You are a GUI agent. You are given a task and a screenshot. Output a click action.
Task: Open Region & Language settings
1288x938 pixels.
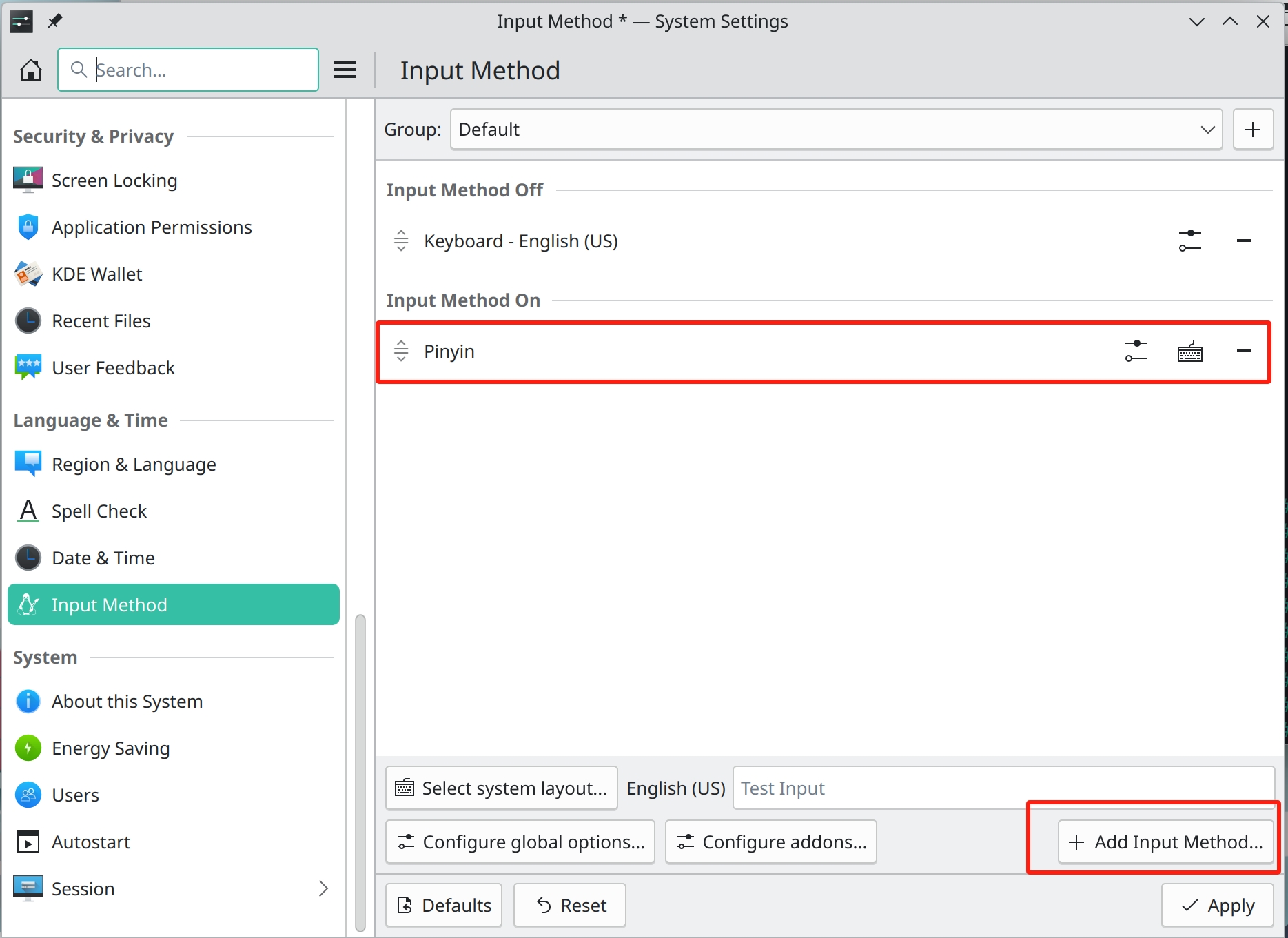(134, 465)
